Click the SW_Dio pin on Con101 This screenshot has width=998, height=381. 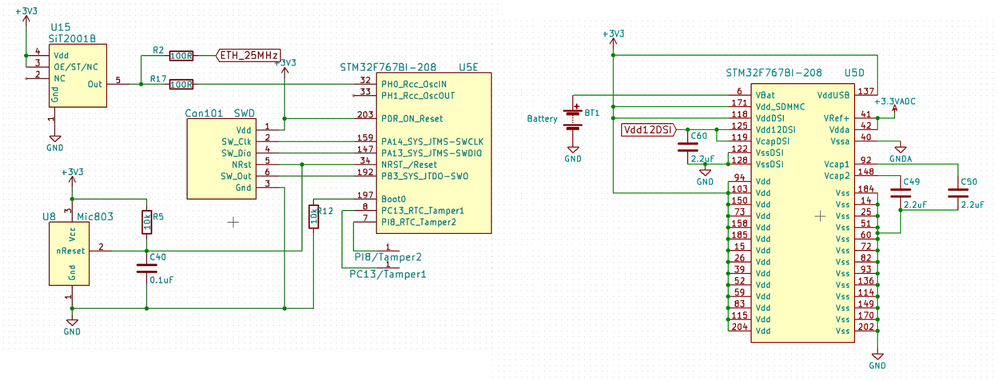[237, 153]
